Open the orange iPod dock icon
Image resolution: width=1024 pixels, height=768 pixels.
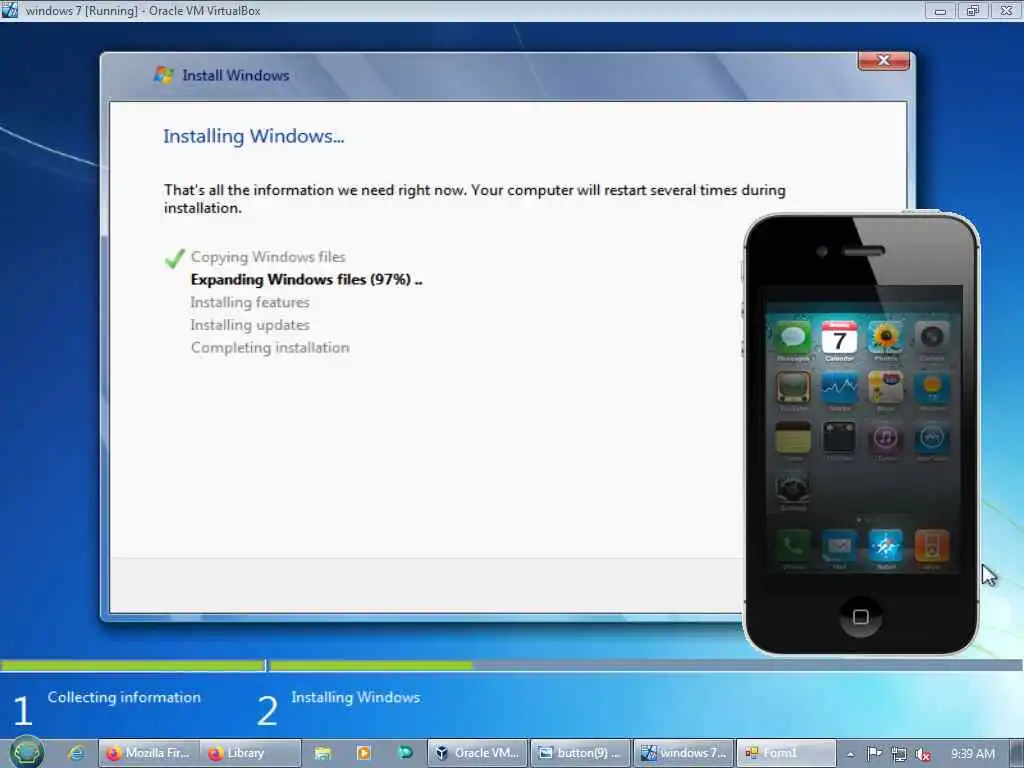(932, 546)
